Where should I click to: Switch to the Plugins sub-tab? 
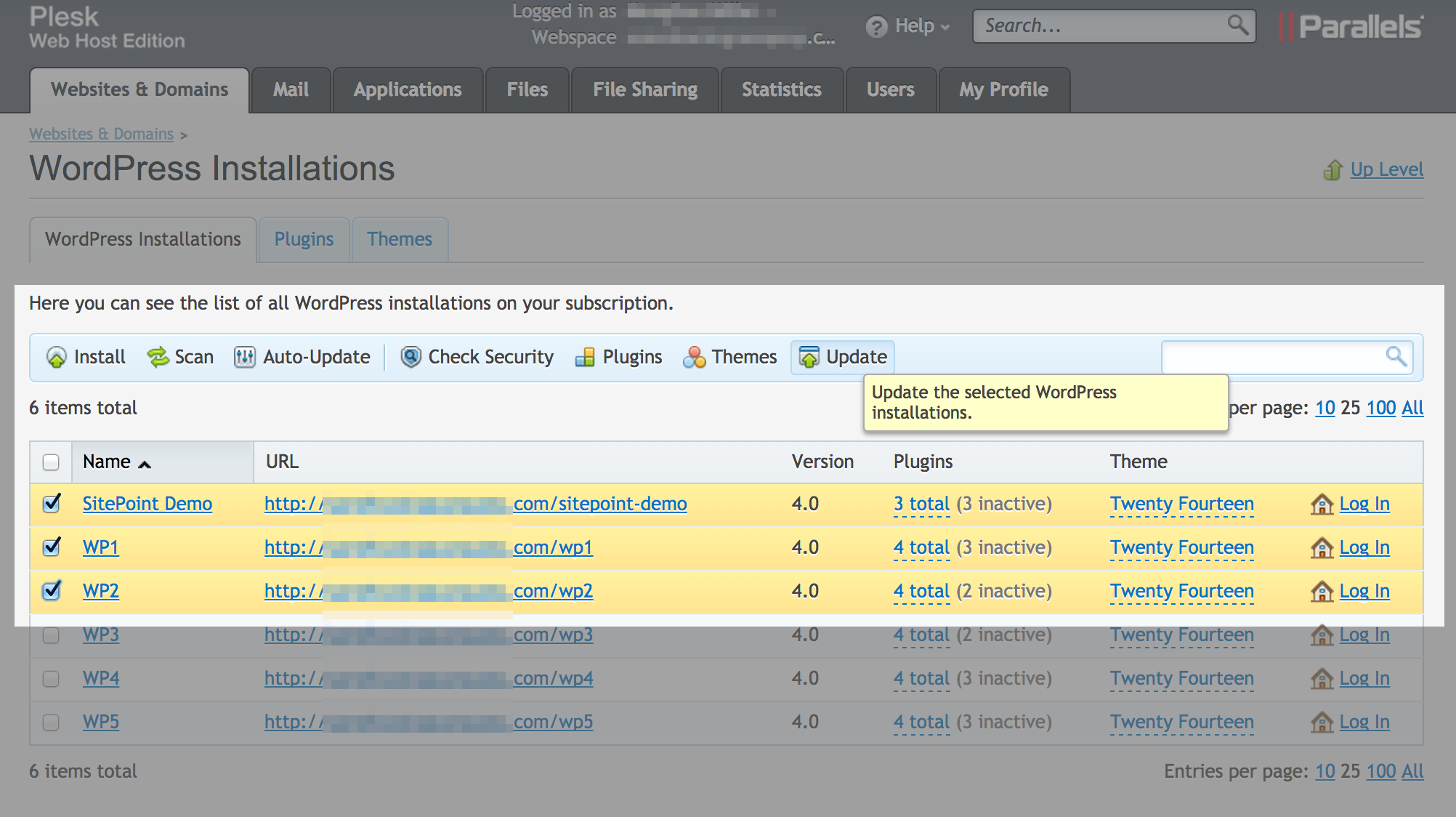[x=304, y=240]
